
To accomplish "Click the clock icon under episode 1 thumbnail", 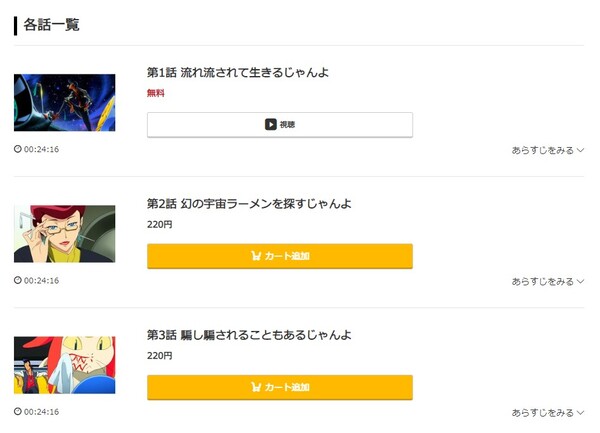I will click(x=18, y=149).
